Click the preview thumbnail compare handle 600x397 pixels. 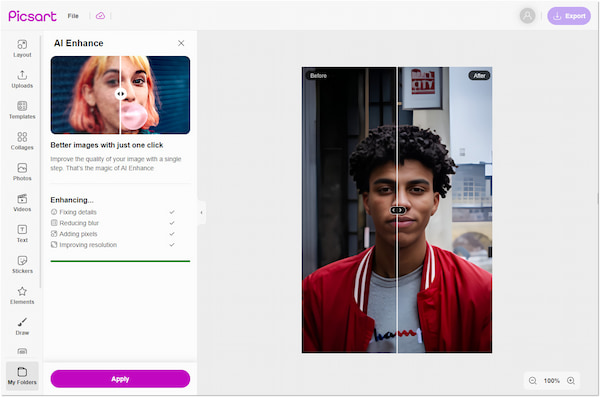(x=121, y=94)
